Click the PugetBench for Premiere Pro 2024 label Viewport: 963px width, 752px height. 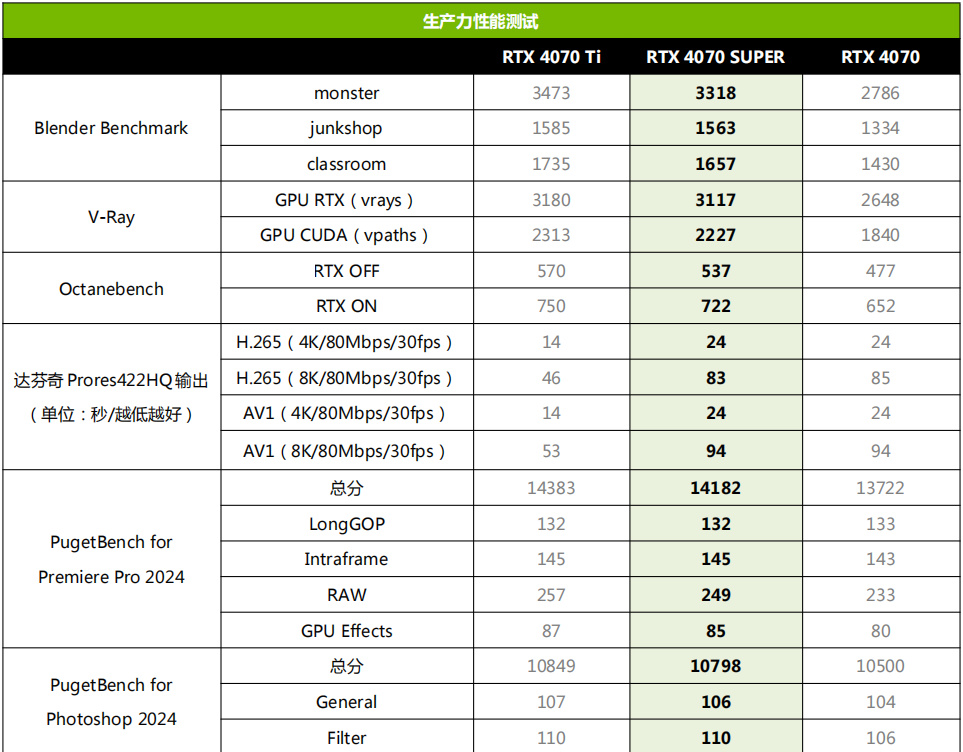coord(111,559)
